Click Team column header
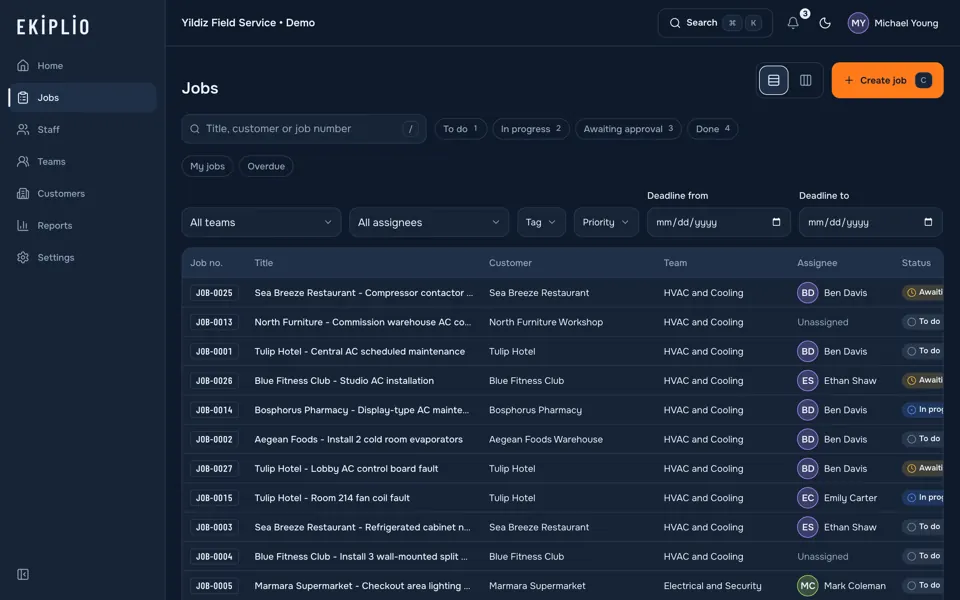960x600 pixels. (675, 263)
